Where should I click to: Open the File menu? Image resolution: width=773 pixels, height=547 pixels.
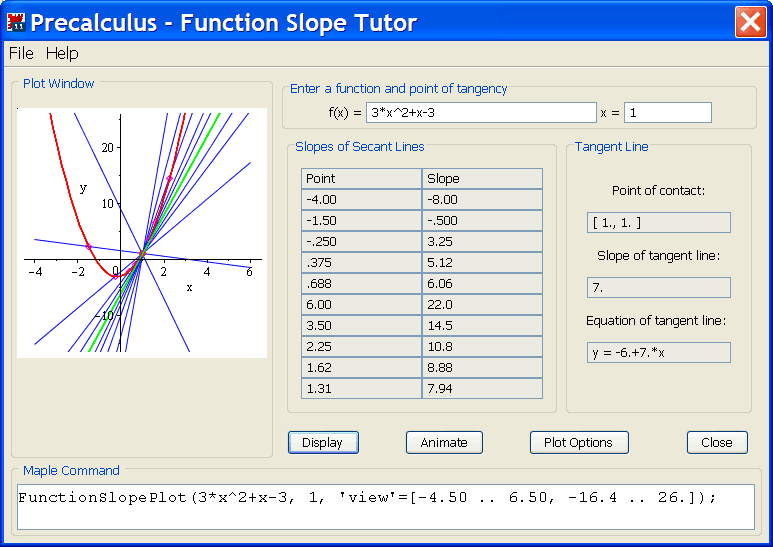(21, 53)
